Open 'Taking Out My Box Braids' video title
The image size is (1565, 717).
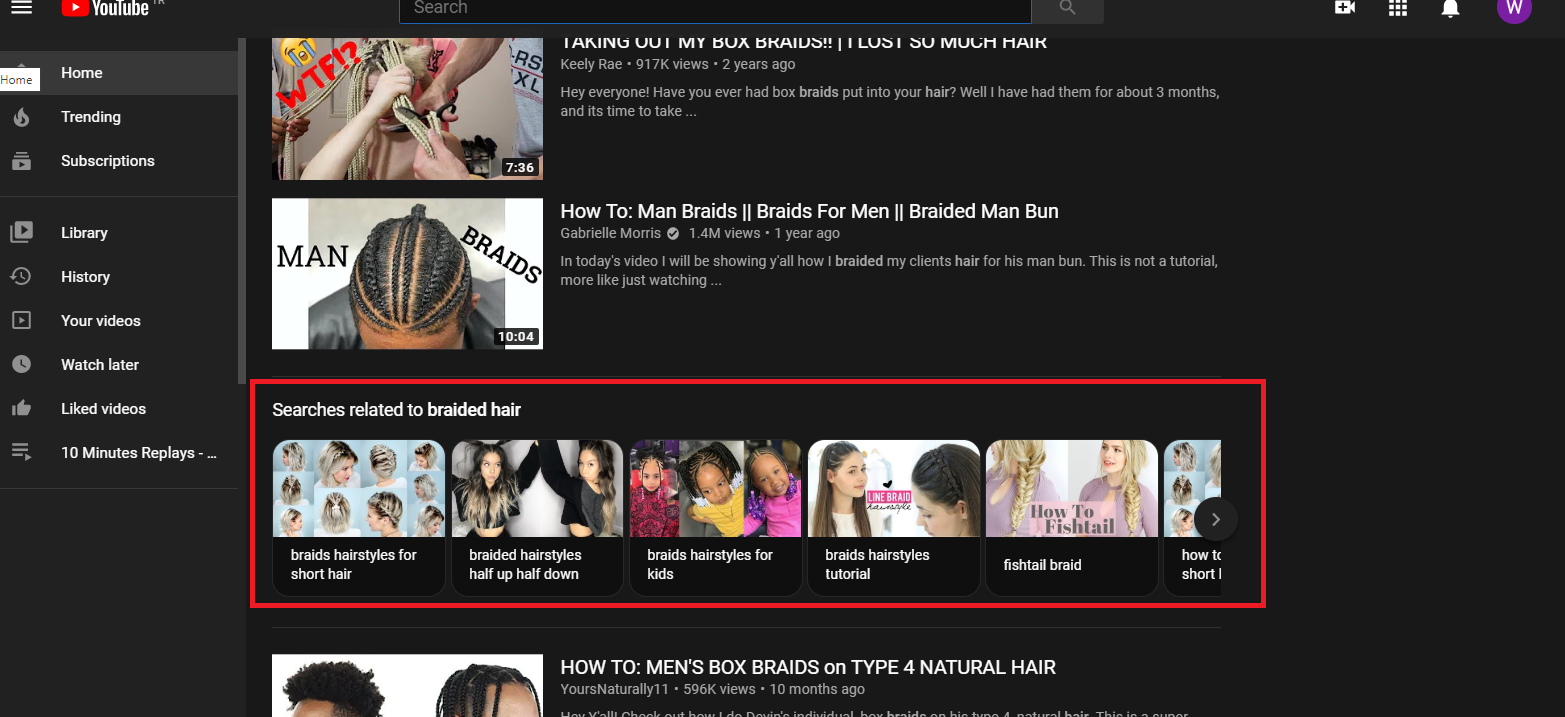803,42
